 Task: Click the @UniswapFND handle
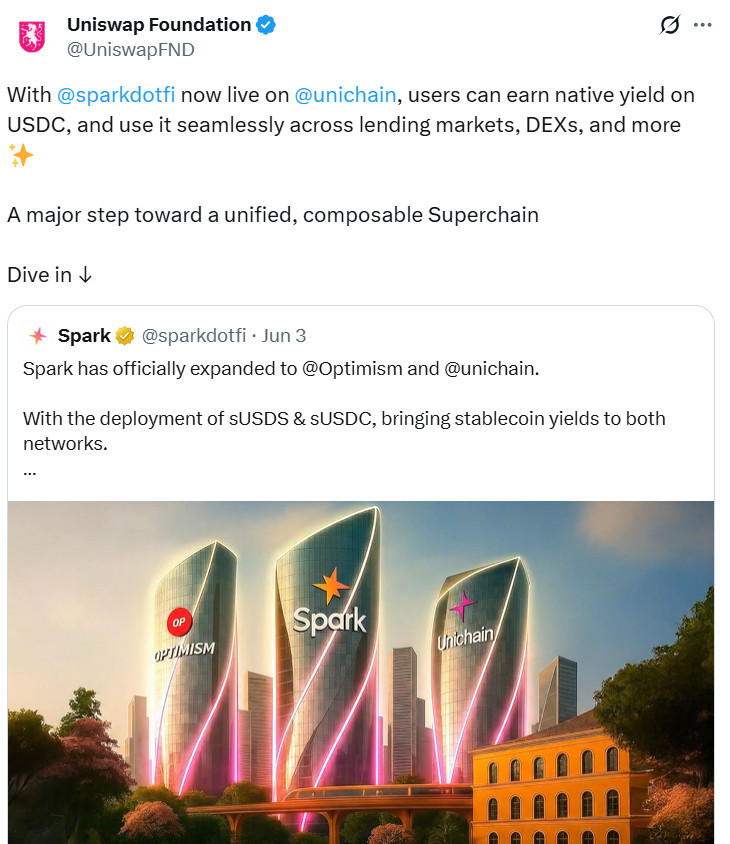(x=130, y=50)
